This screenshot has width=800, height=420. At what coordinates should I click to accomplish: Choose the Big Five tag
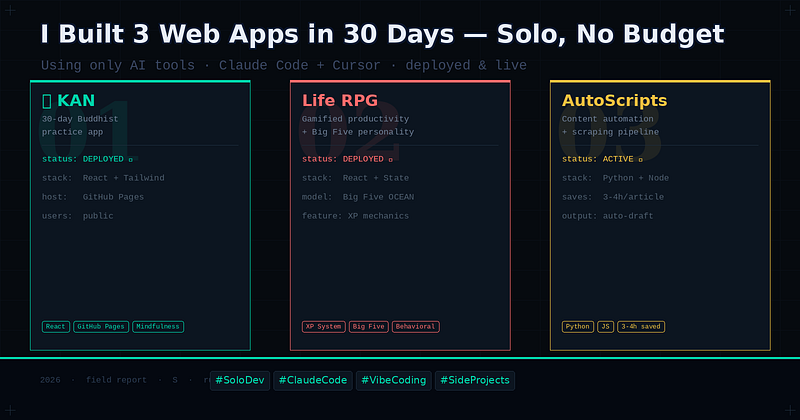[369, 327]
